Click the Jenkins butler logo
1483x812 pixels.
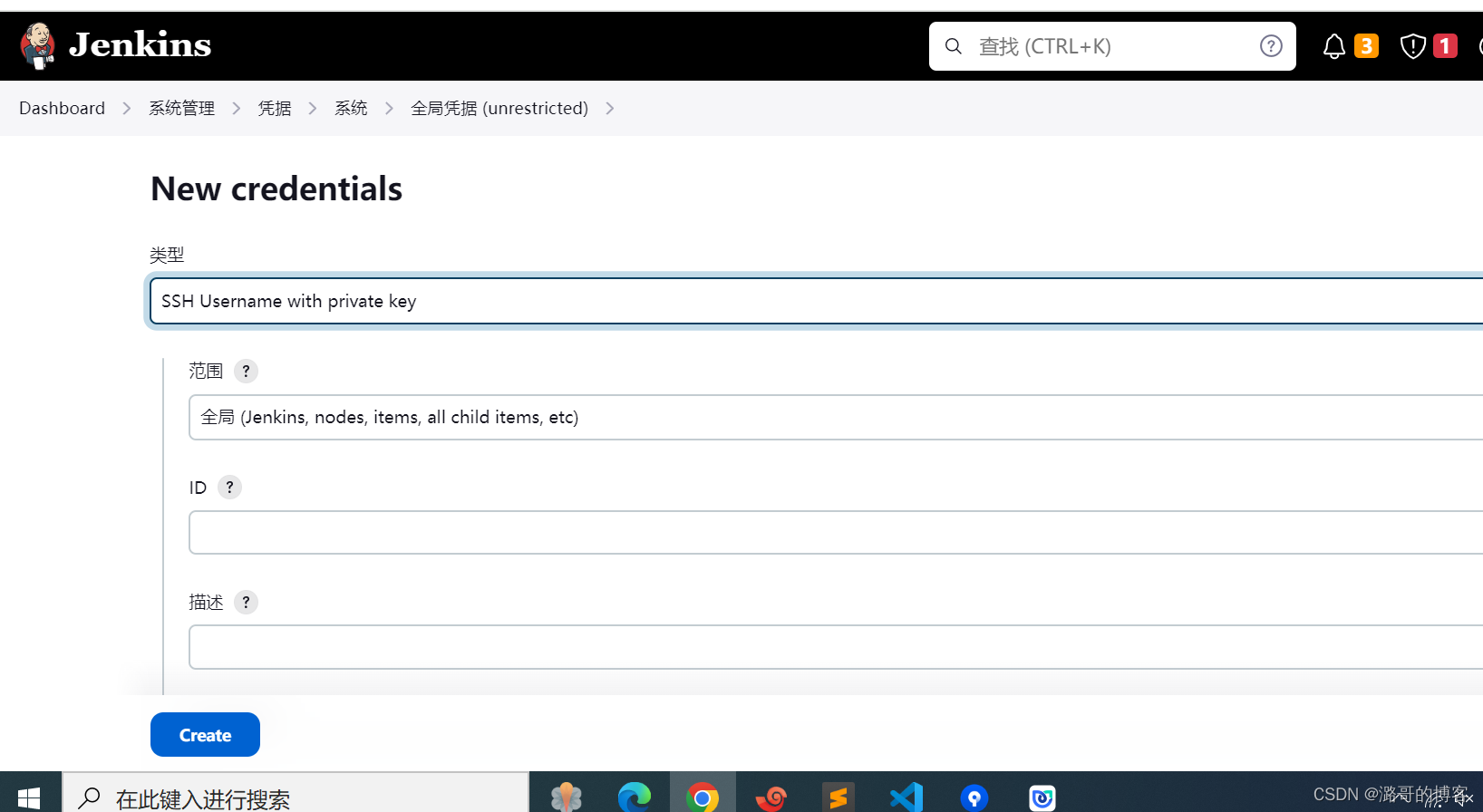point(38,45)
